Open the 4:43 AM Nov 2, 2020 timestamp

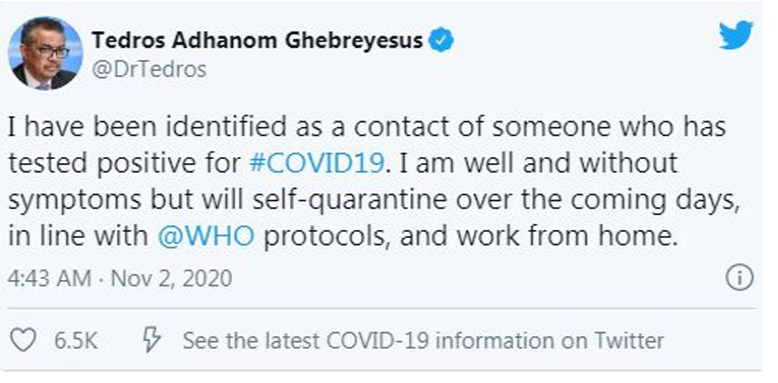[120, 278]
